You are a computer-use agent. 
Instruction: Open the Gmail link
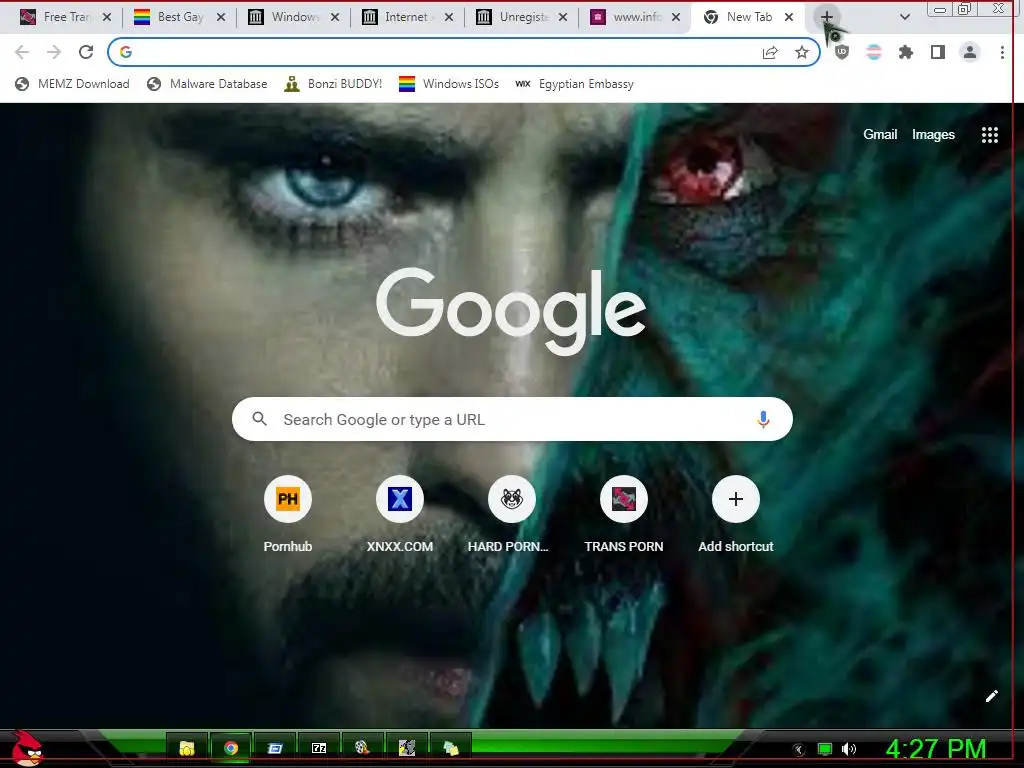pos(880,135)
